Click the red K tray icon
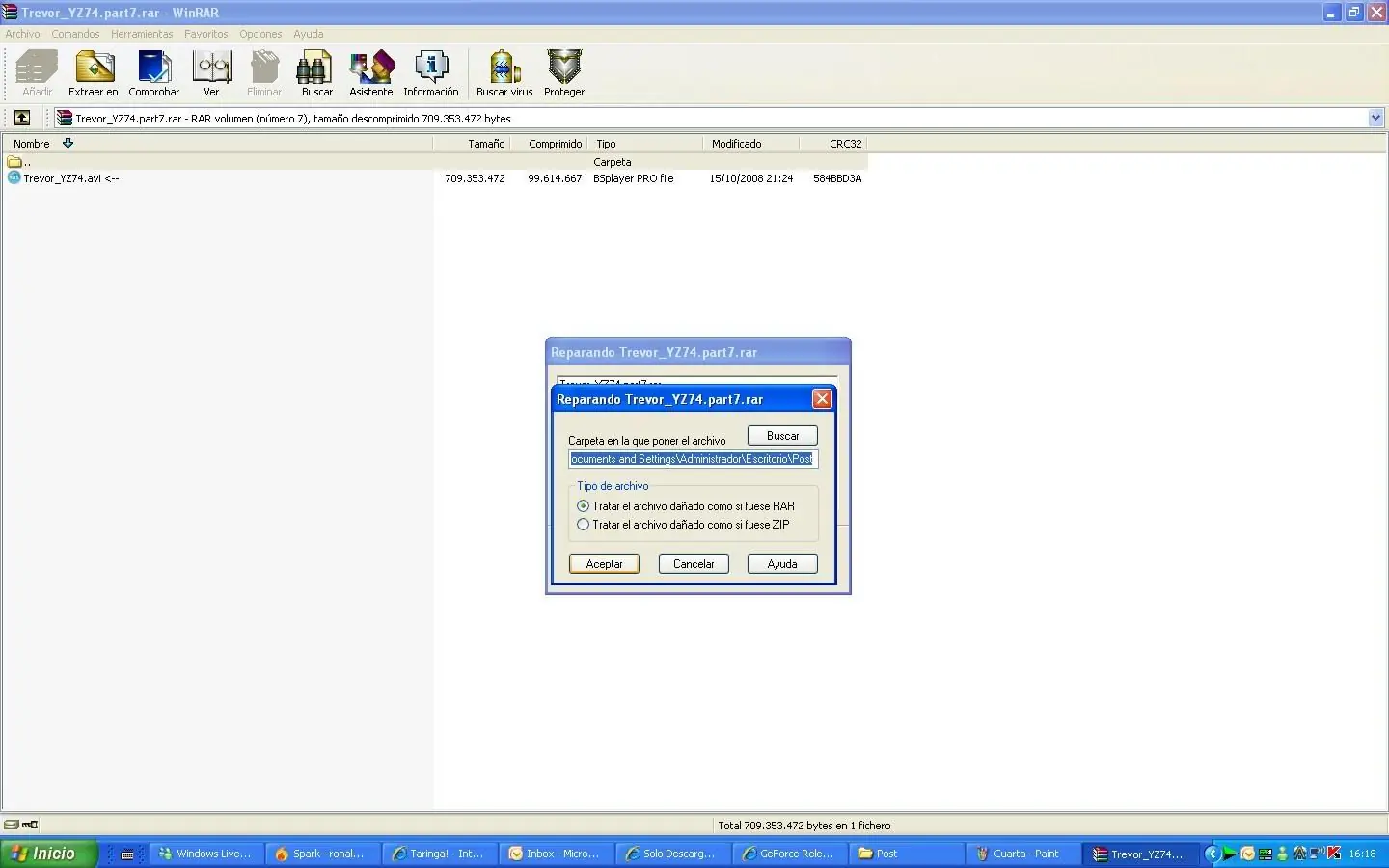The width and height of the screenshot is (1389, 868). (1334, 853)
